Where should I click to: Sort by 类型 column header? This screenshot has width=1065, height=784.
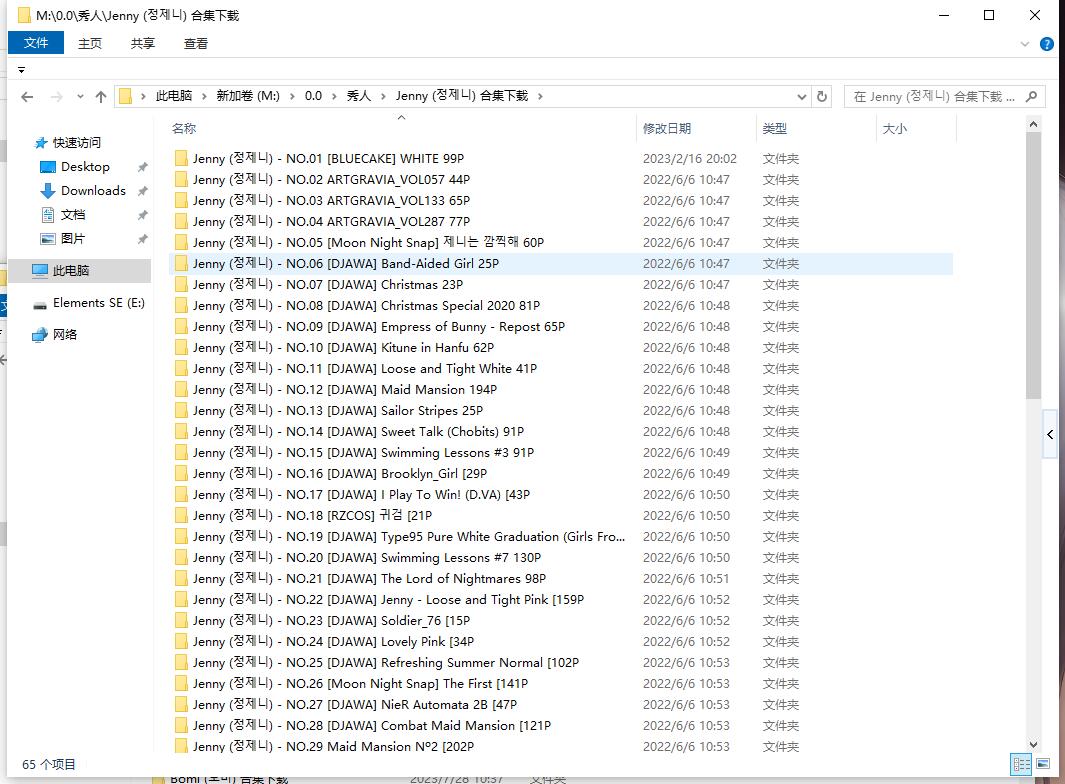click(x=816, y=128)
